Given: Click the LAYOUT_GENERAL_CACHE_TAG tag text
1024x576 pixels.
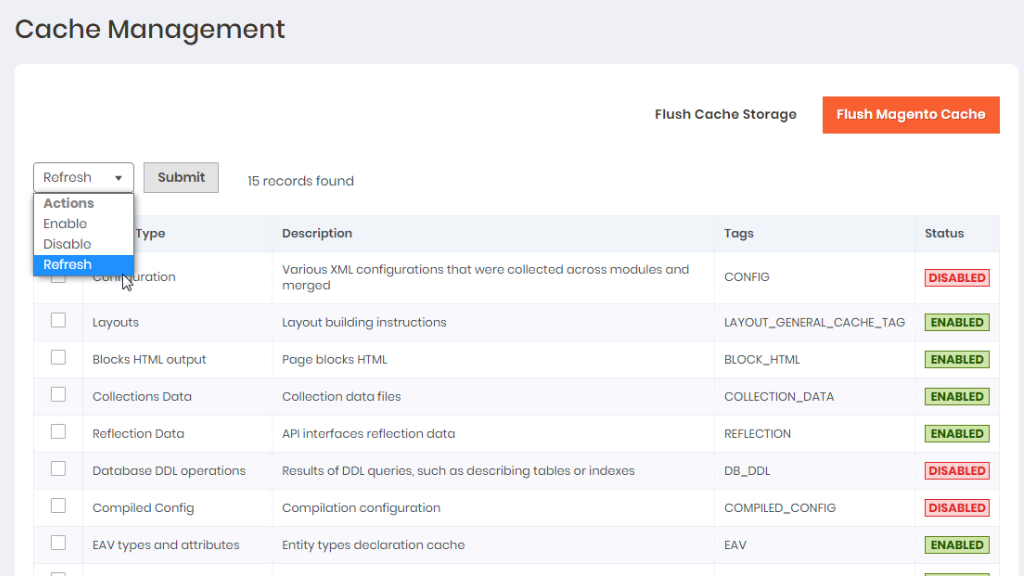Looking at the screenshot, I should tap(814, 322).
